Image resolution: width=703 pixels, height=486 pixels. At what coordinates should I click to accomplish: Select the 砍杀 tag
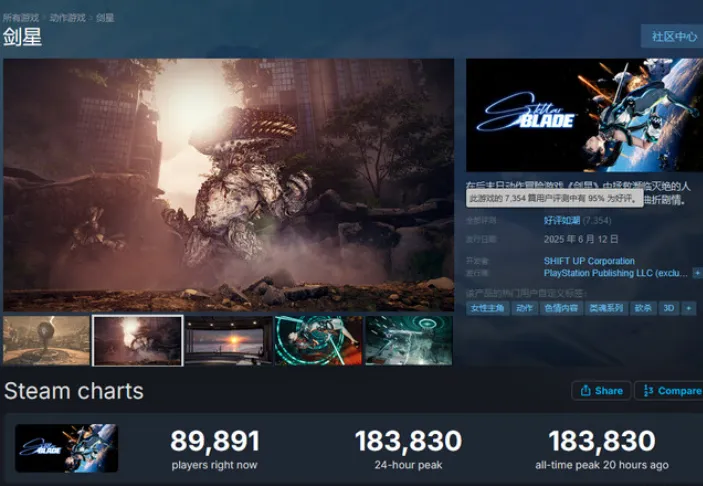(x=643, y=308)
